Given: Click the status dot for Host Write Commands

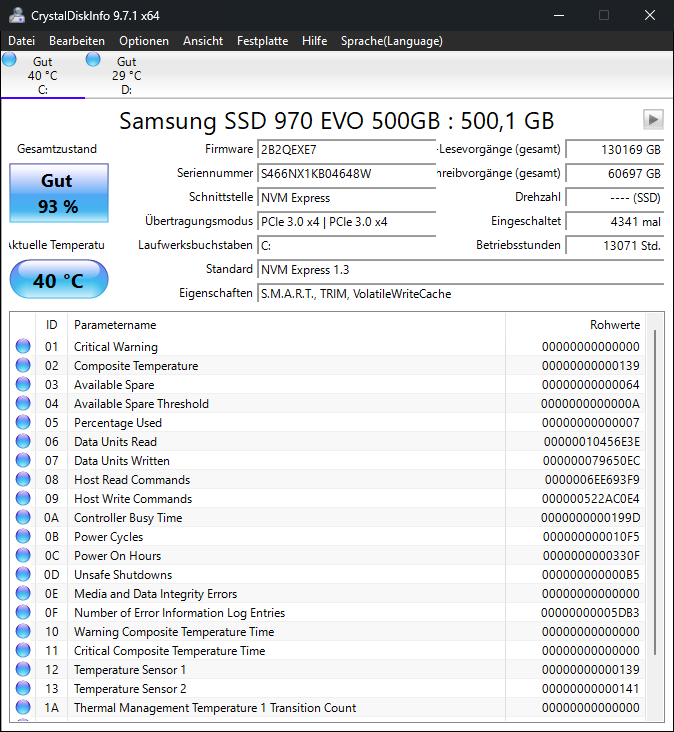Looking at the screenshot, I should (x=23, y=498).
